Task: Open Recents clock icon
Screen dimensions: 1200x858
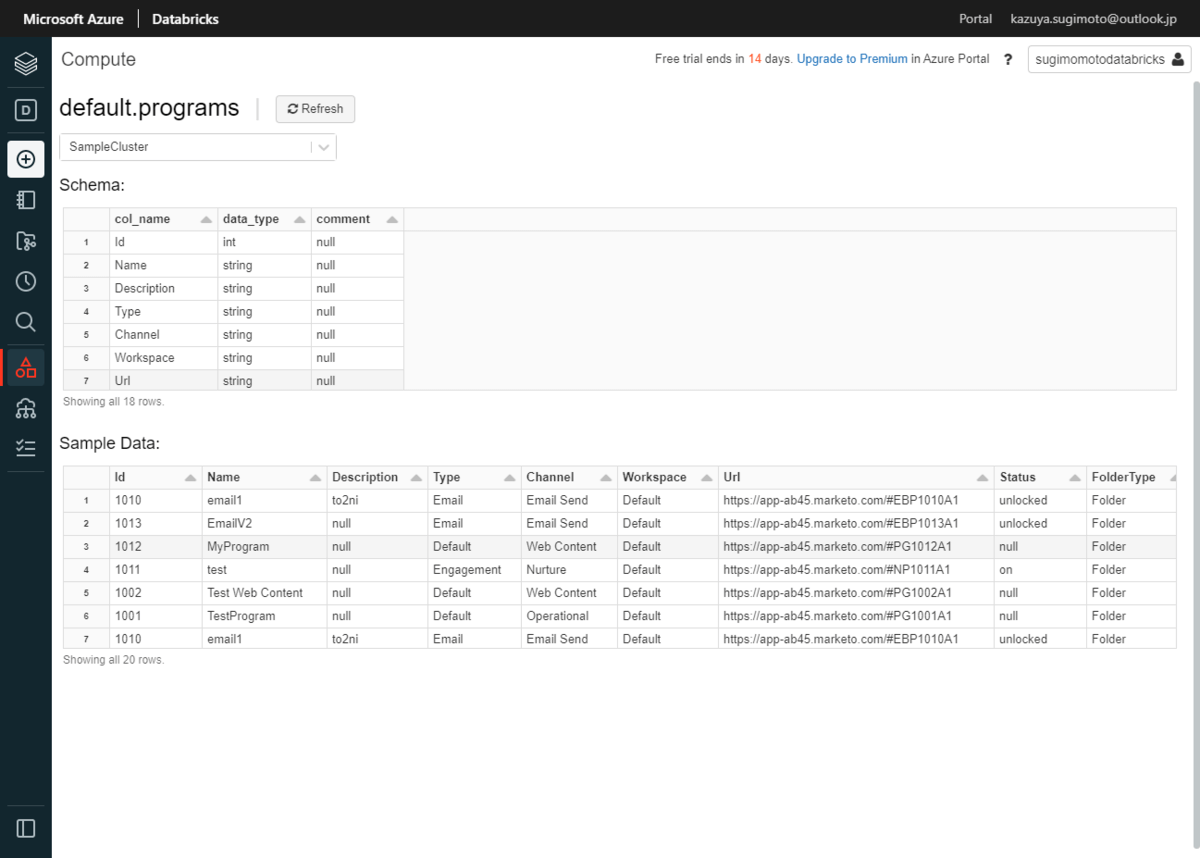Action: pos(26,281)
